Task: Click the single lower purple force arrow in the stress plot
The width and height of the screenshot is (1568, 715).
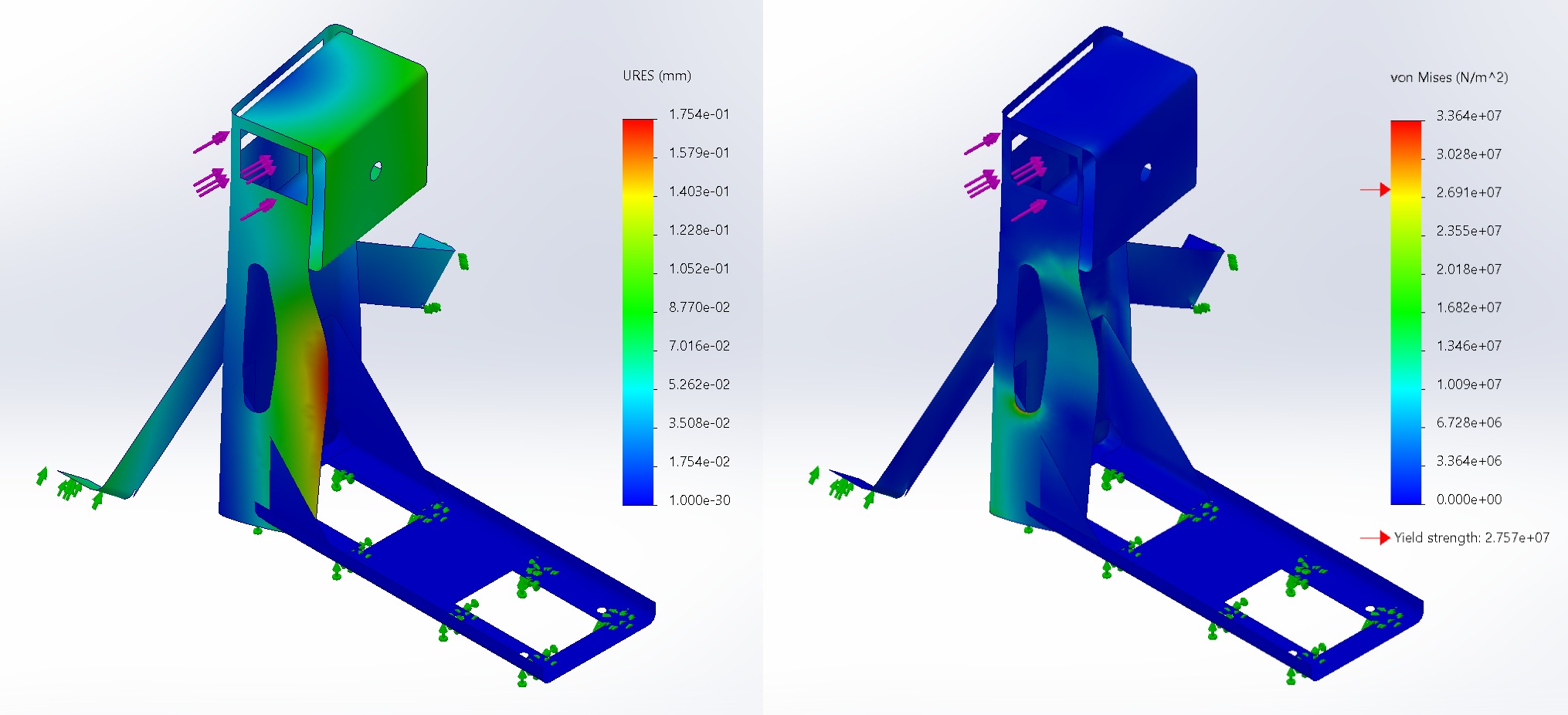Action: pyautogui.click(x=1029, y=209)
